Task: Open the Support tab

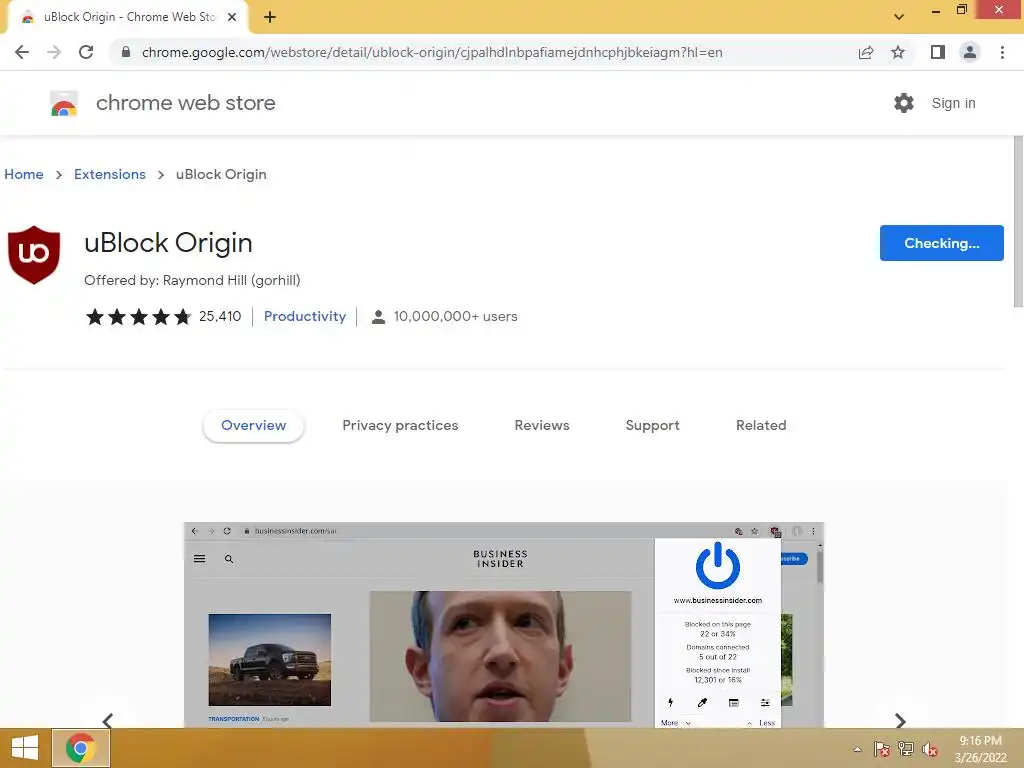Action: [652, 425]
